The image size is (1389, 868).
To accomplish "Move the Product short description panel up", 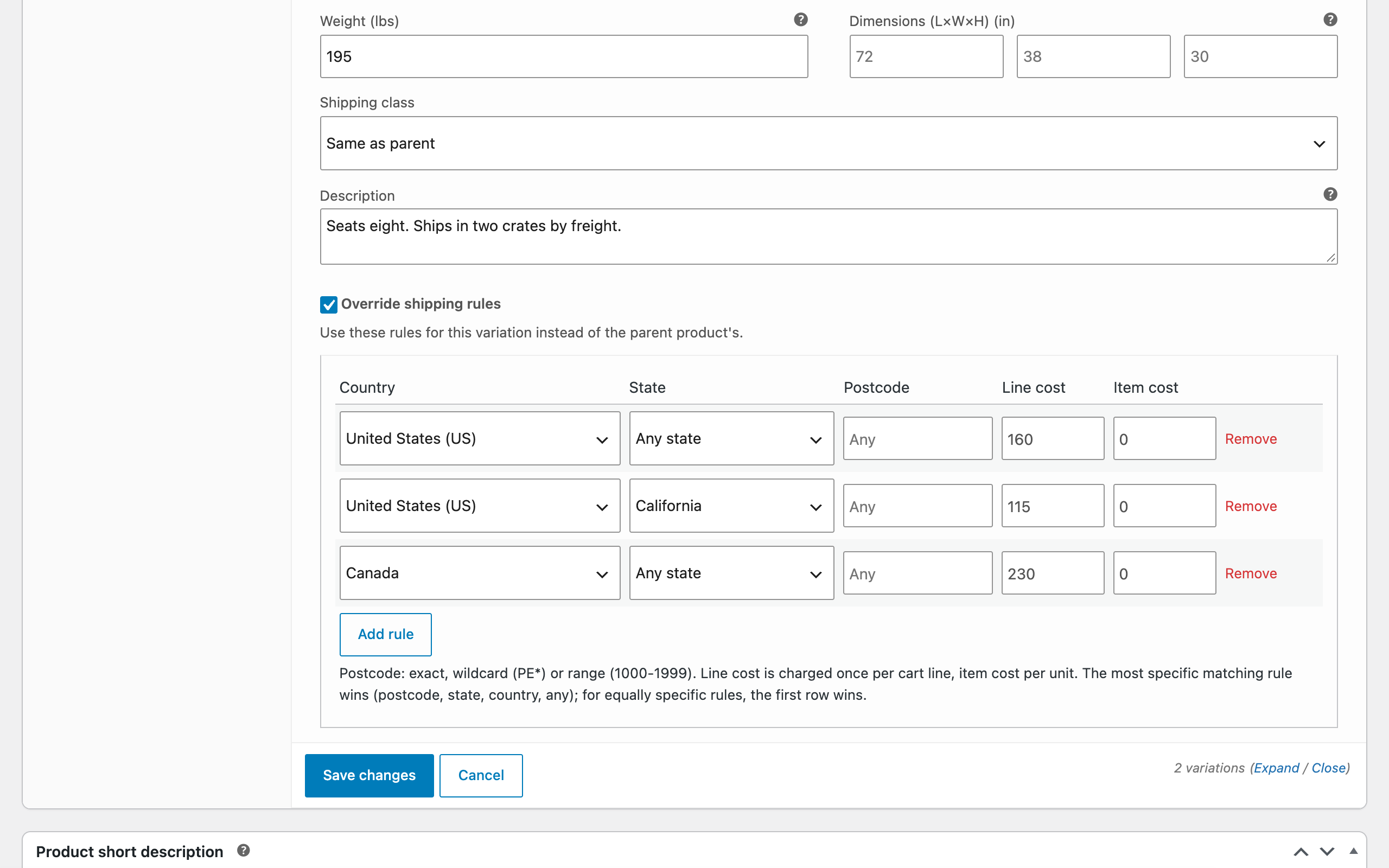I will [1301, 851].
